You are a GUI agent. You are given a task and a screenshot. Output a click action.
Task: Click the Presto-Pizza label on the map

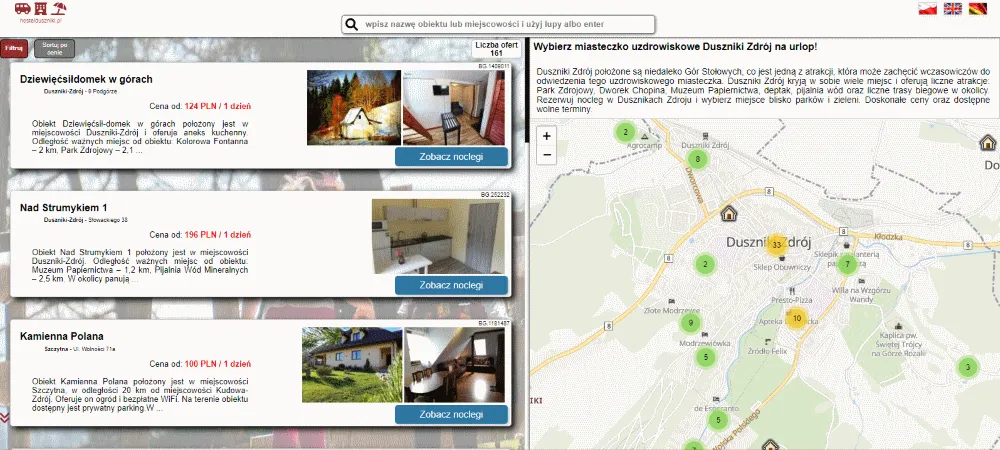[791, 300]
